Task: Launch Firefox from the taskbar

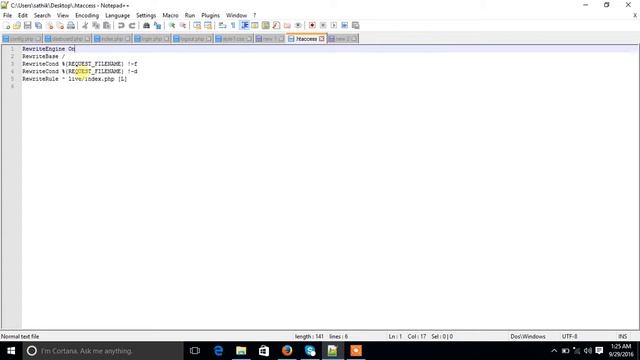Action: point(287,351)
